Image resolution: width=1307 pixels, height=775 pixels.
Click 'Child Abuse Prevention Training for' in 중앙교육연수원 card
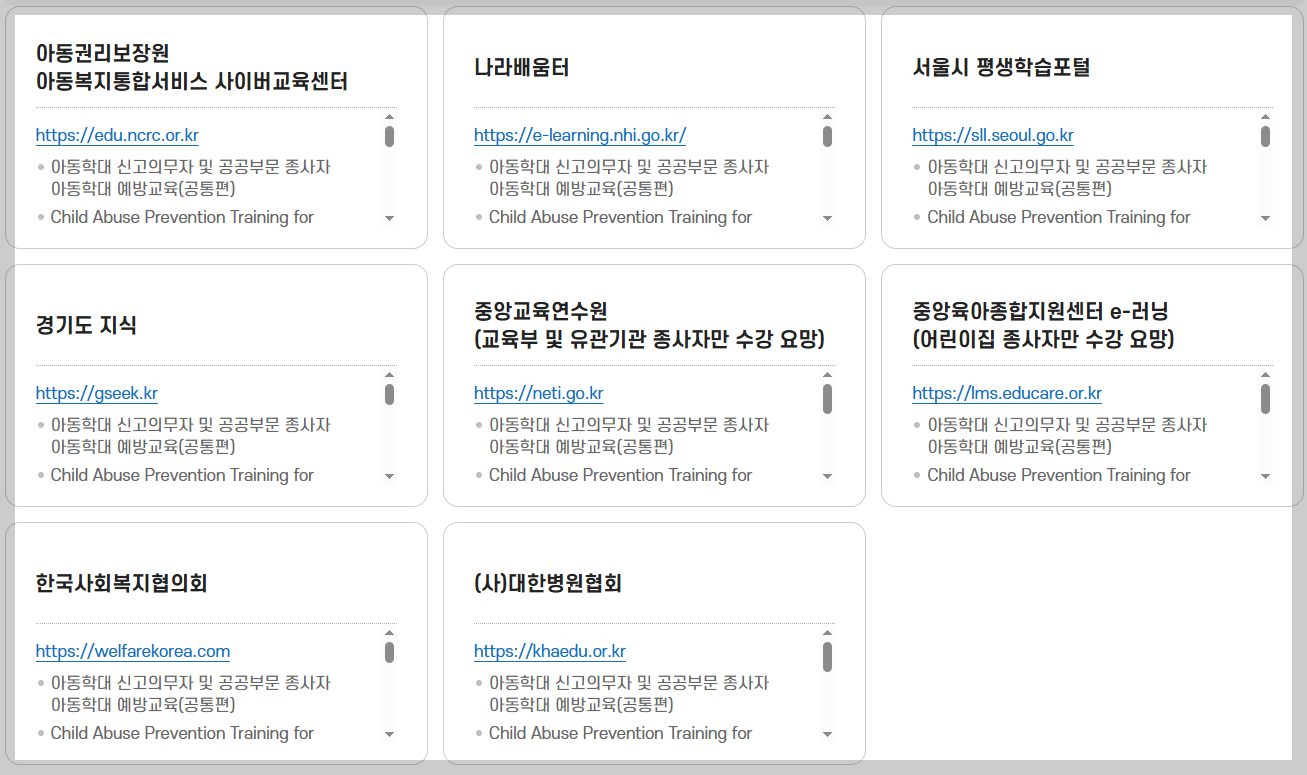pyautogui.click(x=620, y=475)
